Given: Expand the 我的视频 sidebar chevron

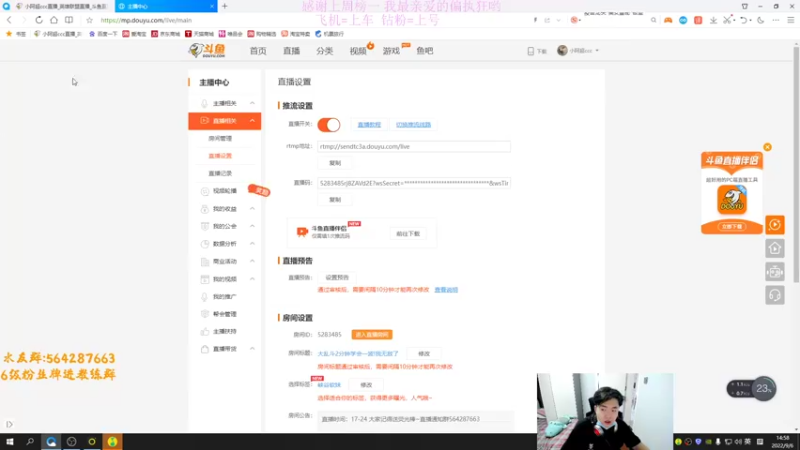Looking at the screenshot, I should pyautogui.click(x=252, y=279).
